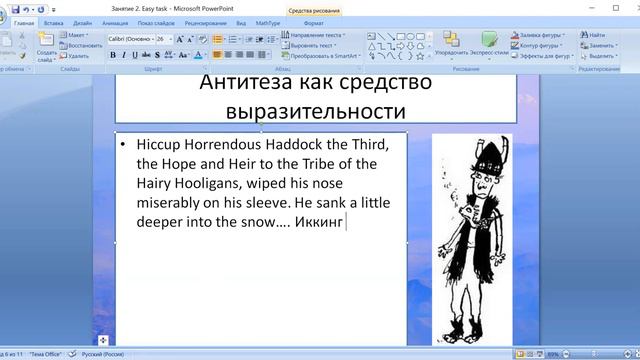Screen dimensions: 640x360
Task: Expand the shapes gallery more arrow
Action: [429, 57]
